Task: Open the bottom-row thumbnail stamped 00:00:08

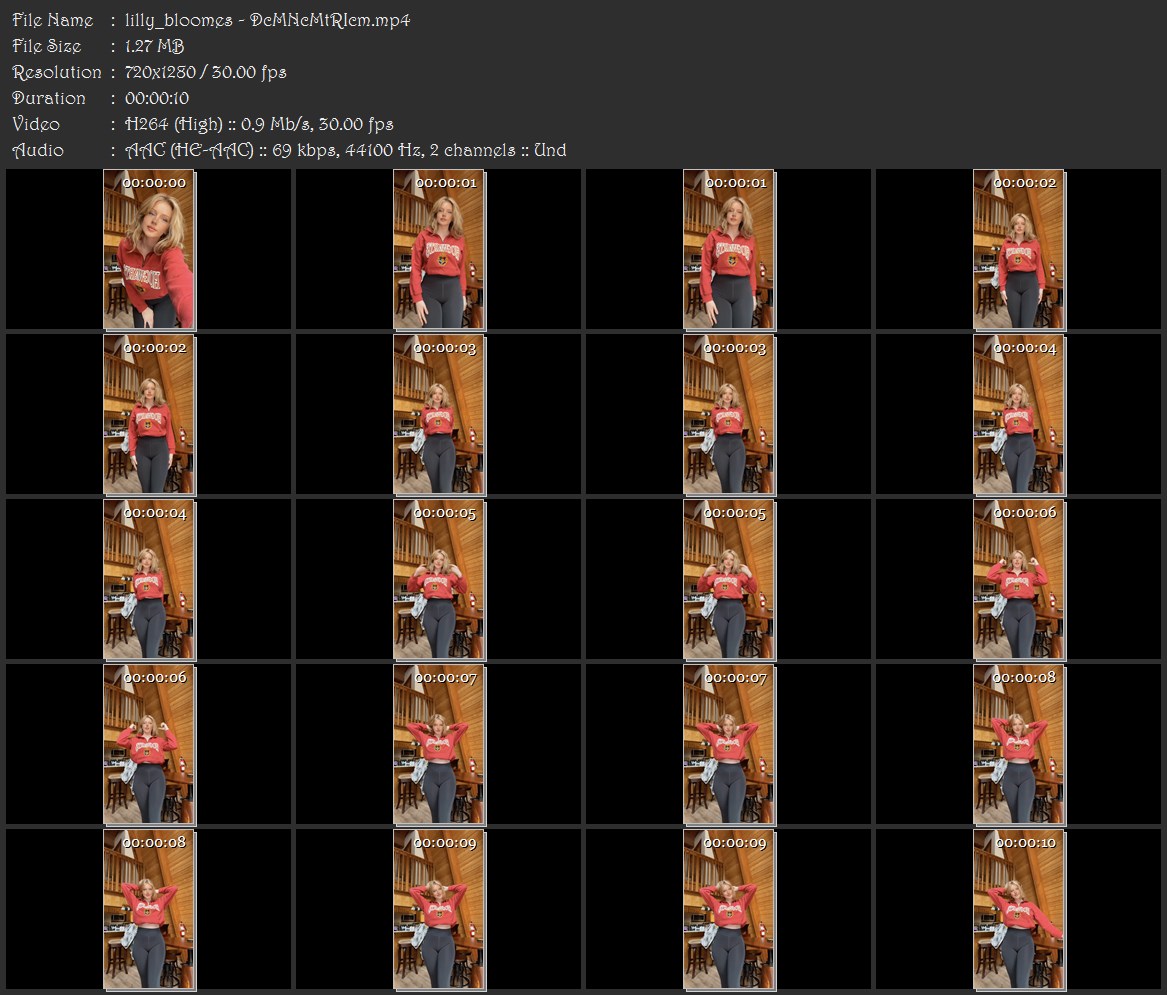Action: point(149,910)
